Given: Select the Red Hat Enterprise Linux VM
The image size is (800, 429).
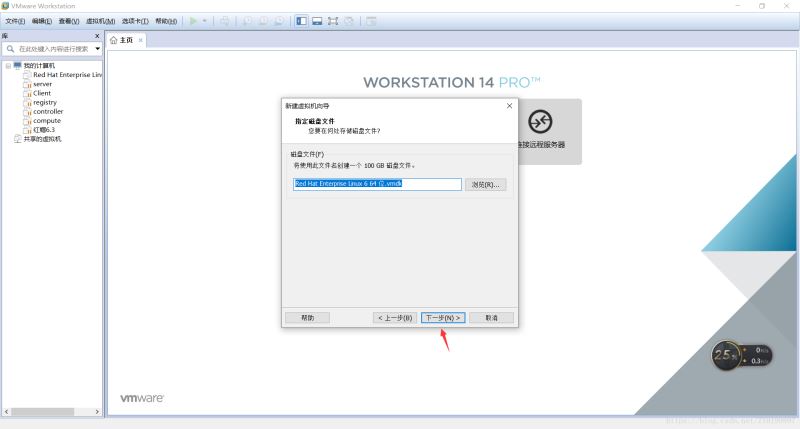Looking at the screenshot, I should tap(67, 75).
